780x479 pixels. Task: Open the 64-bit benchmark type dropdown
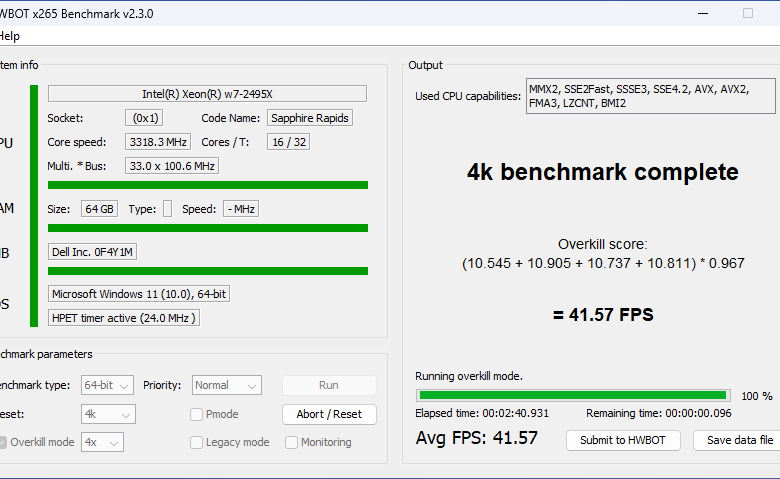pos(107,385)
